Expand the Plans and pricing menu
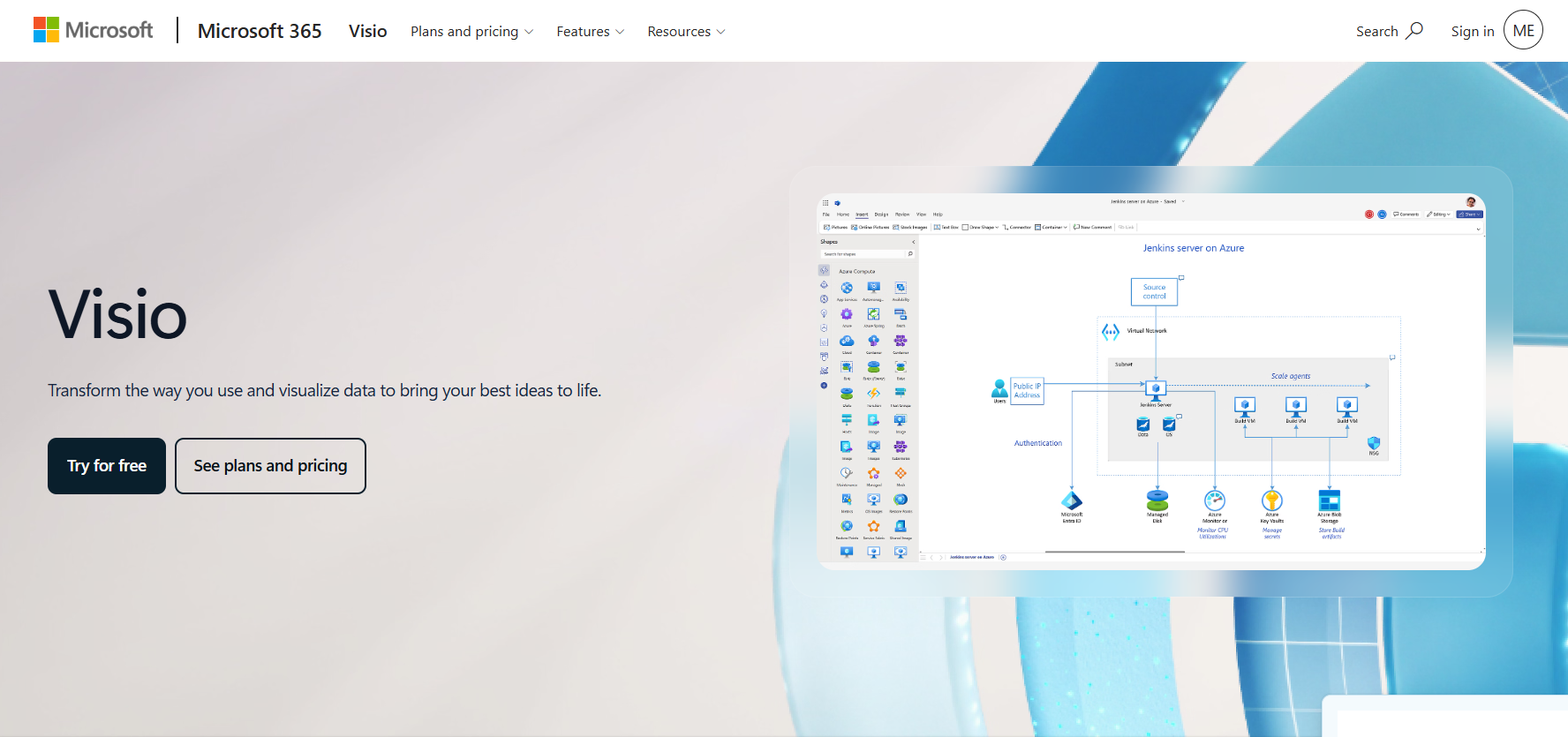The width and height of the screenshot is (1568, 737). 471,31
